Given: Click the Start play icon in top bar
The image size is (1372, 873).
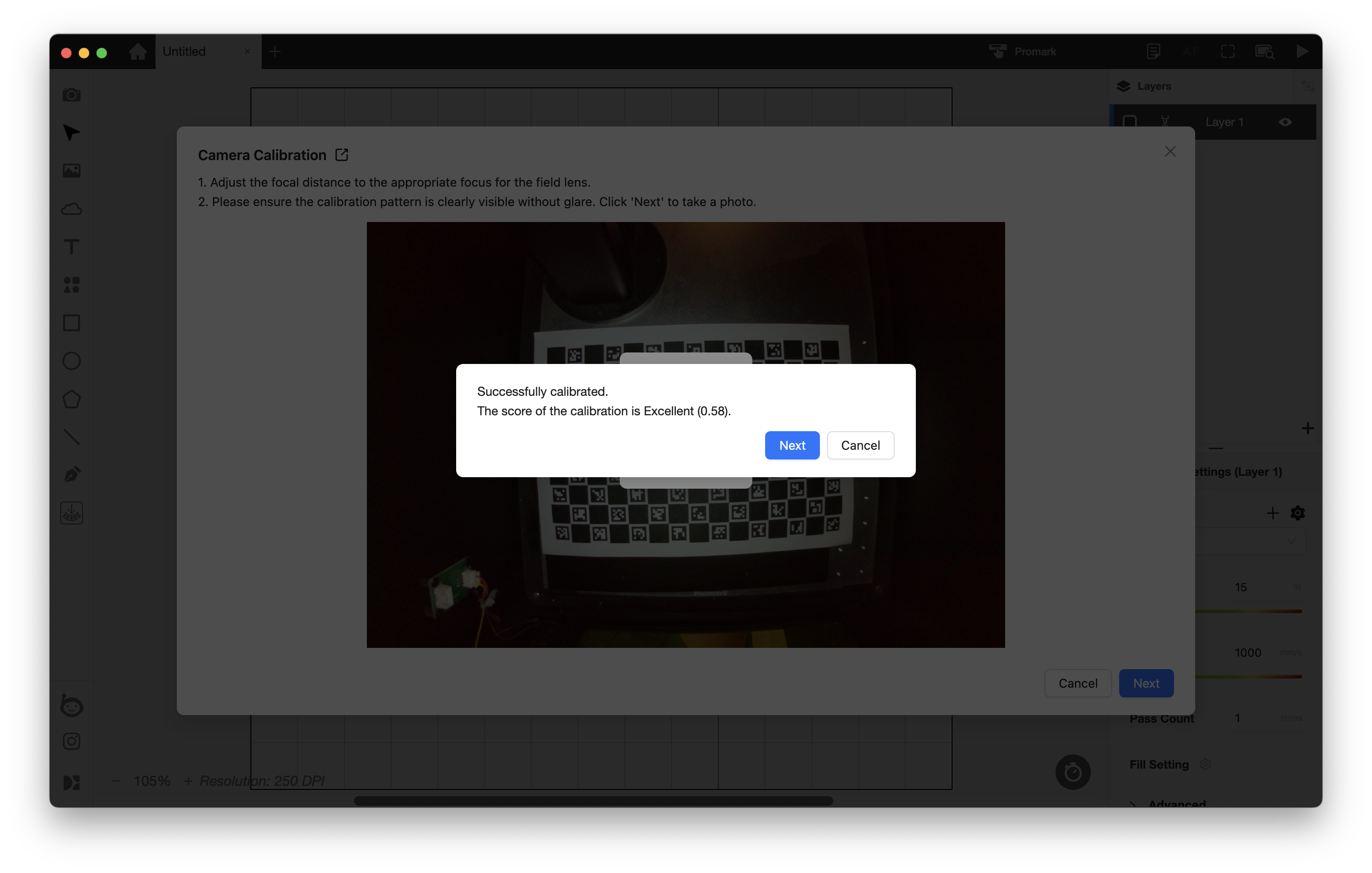Looking at the screenshot, I should tap(1302, 51).
